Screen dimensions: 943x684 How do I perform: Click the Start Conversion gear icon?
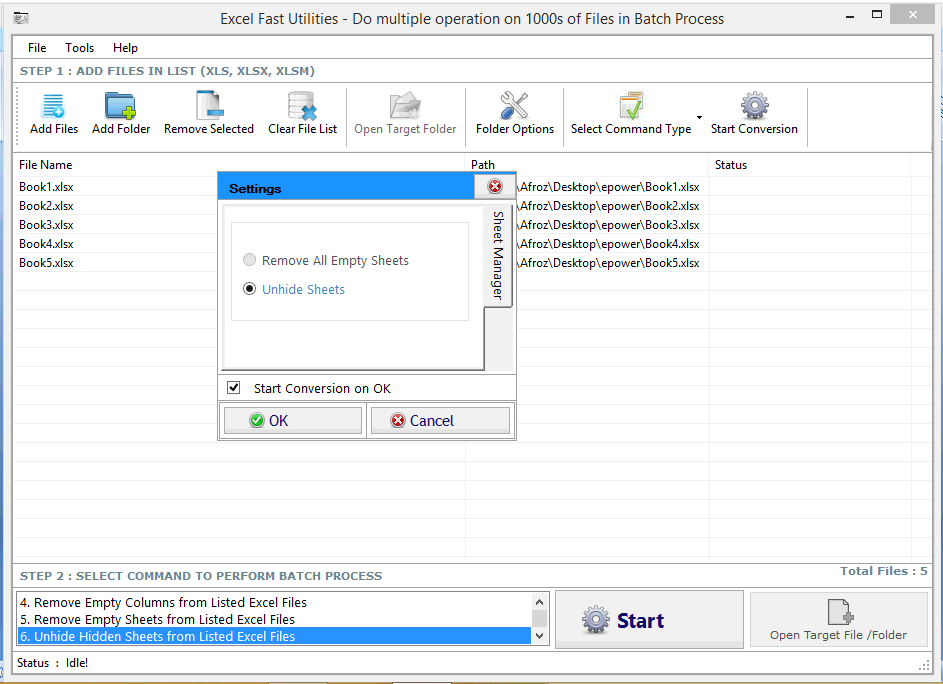click(x=754, y=105)
